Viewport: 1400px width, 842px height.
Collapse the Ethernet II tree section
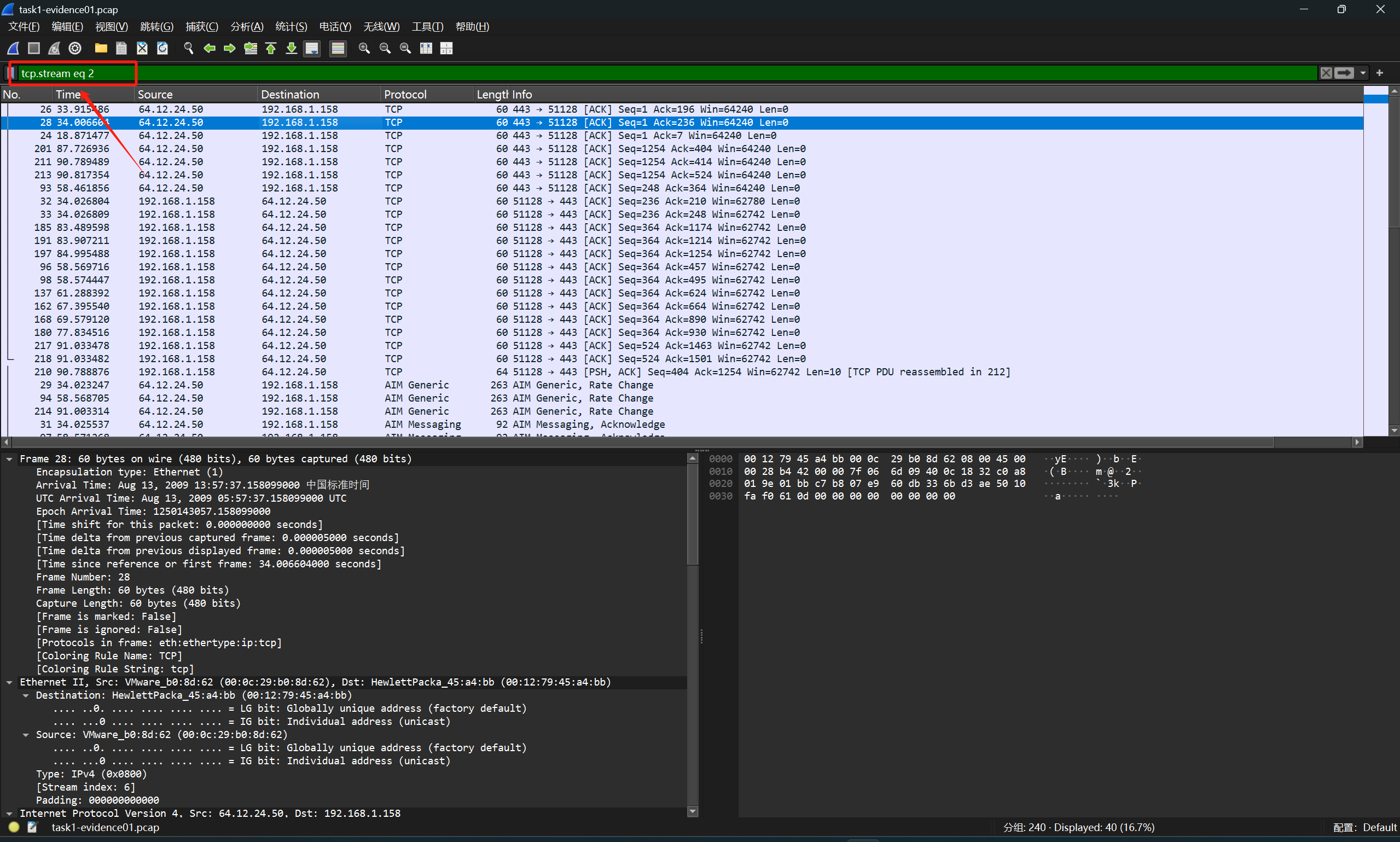click(10, 683)
